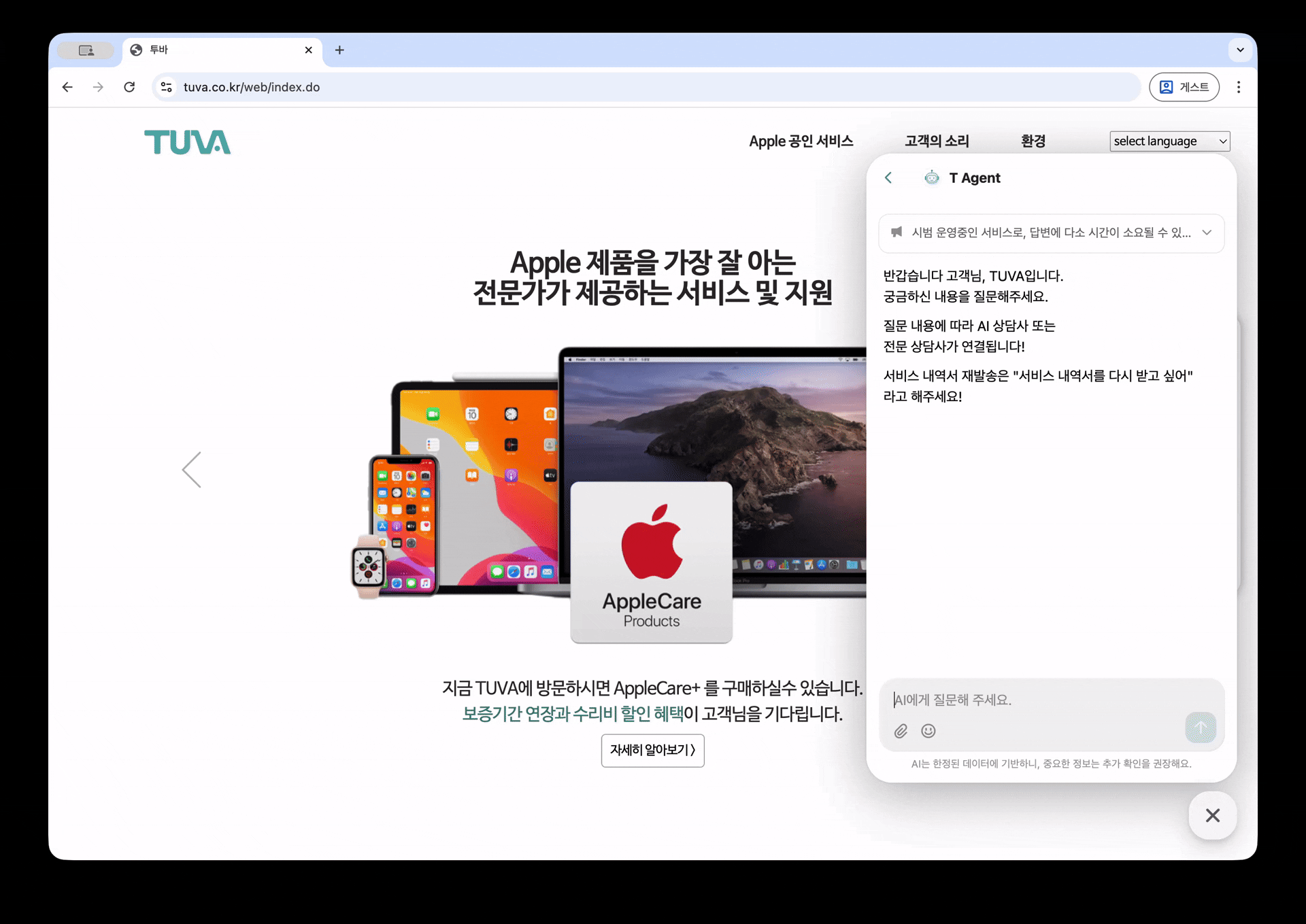
Task: Open the tab search dropdown arrow
Action: 1240,50
